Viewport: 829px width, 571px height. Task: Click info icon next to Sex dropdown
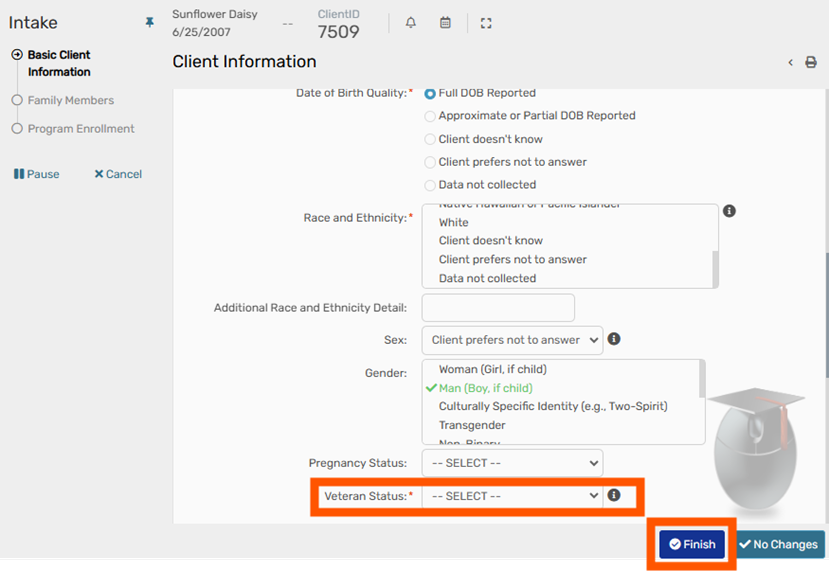click(x=614, y=339)
